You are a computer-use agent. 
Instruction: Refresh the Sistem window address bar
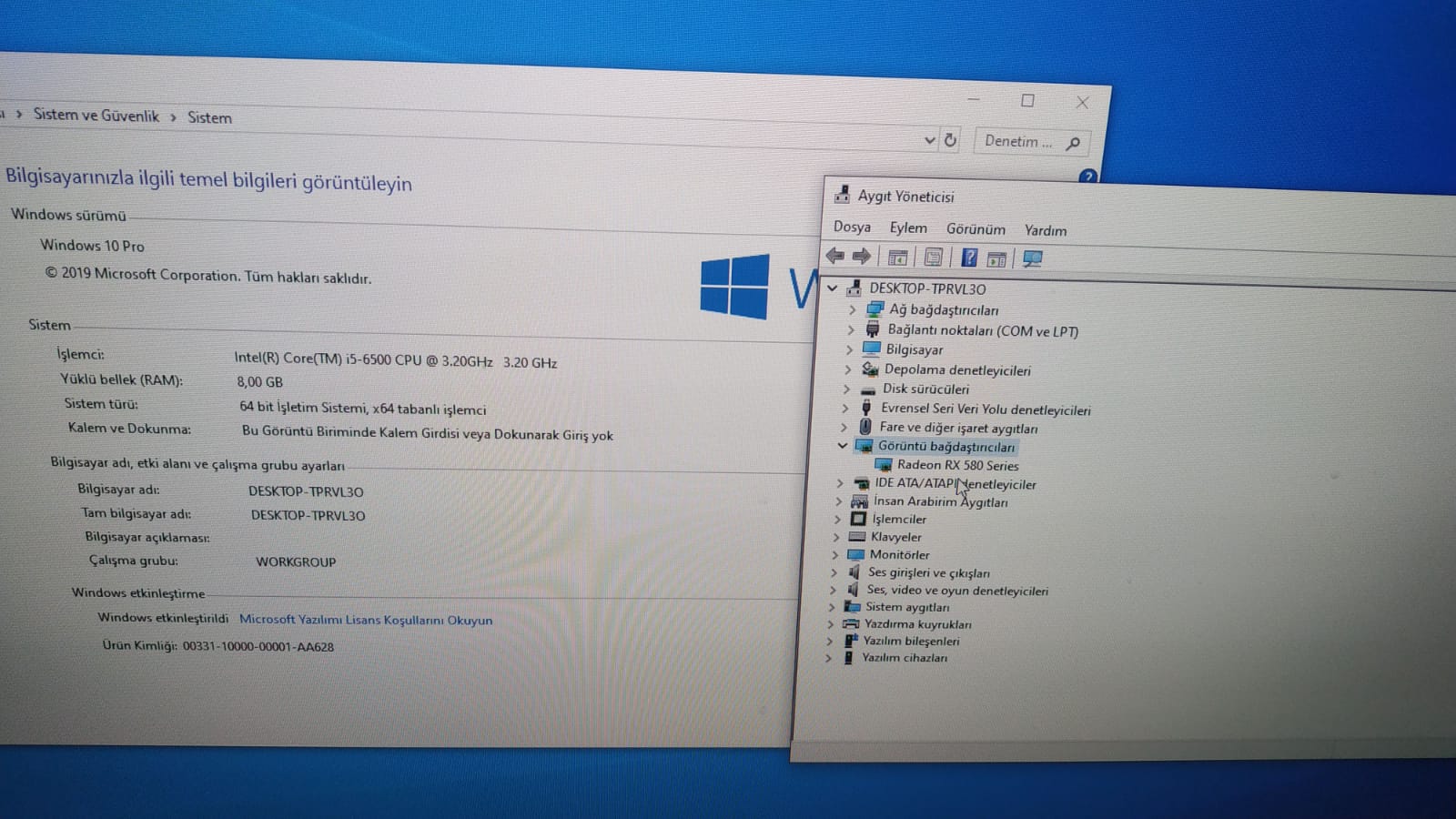coord(950,140)
